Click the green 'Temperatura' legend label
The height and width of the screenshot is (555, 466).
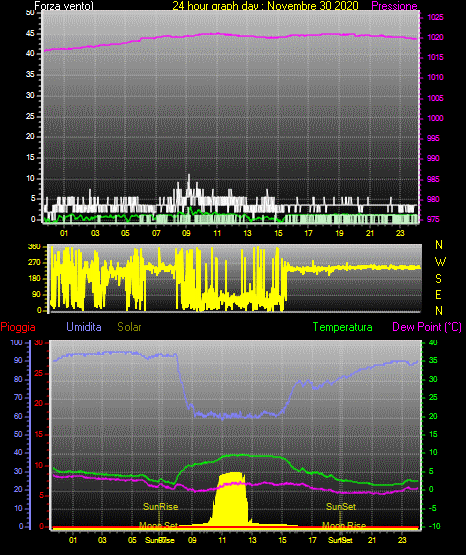pyautogui.click(x=342, y=327)
